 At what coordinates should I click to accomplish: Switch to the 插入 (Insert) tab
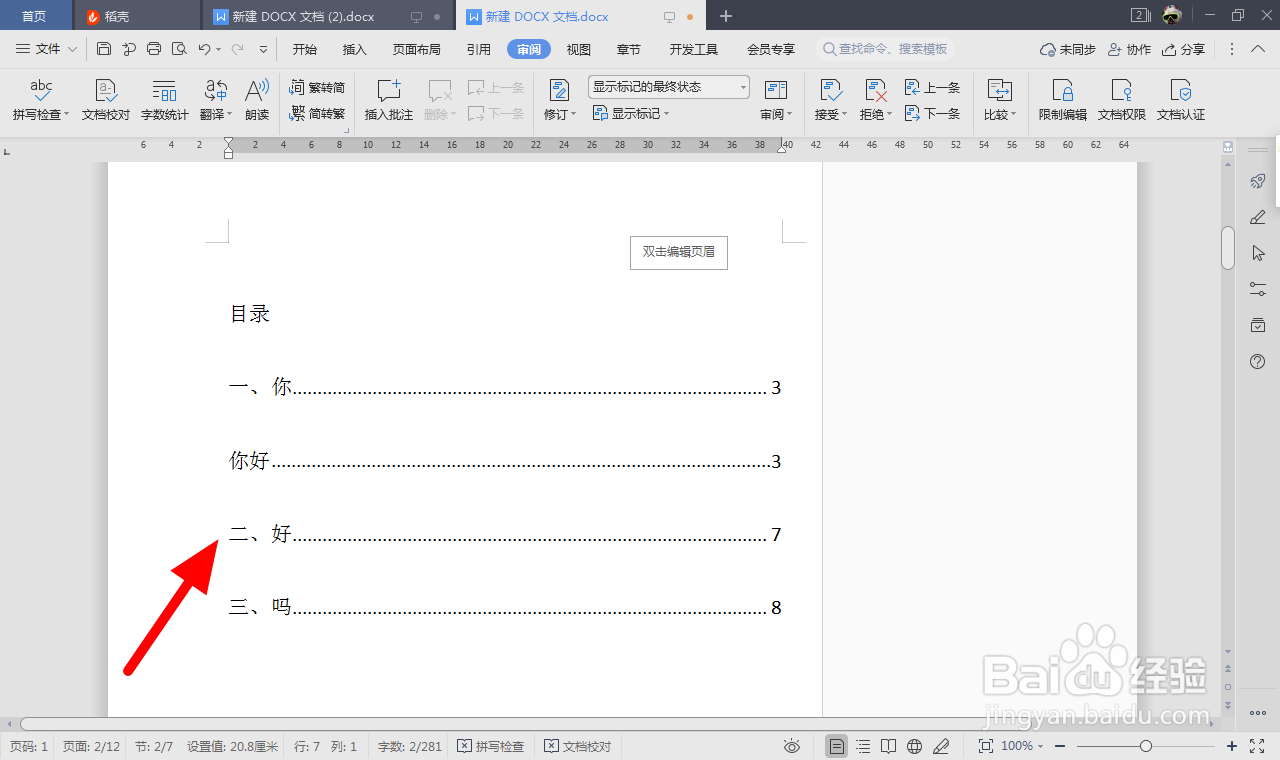click(x=355, y=49)
